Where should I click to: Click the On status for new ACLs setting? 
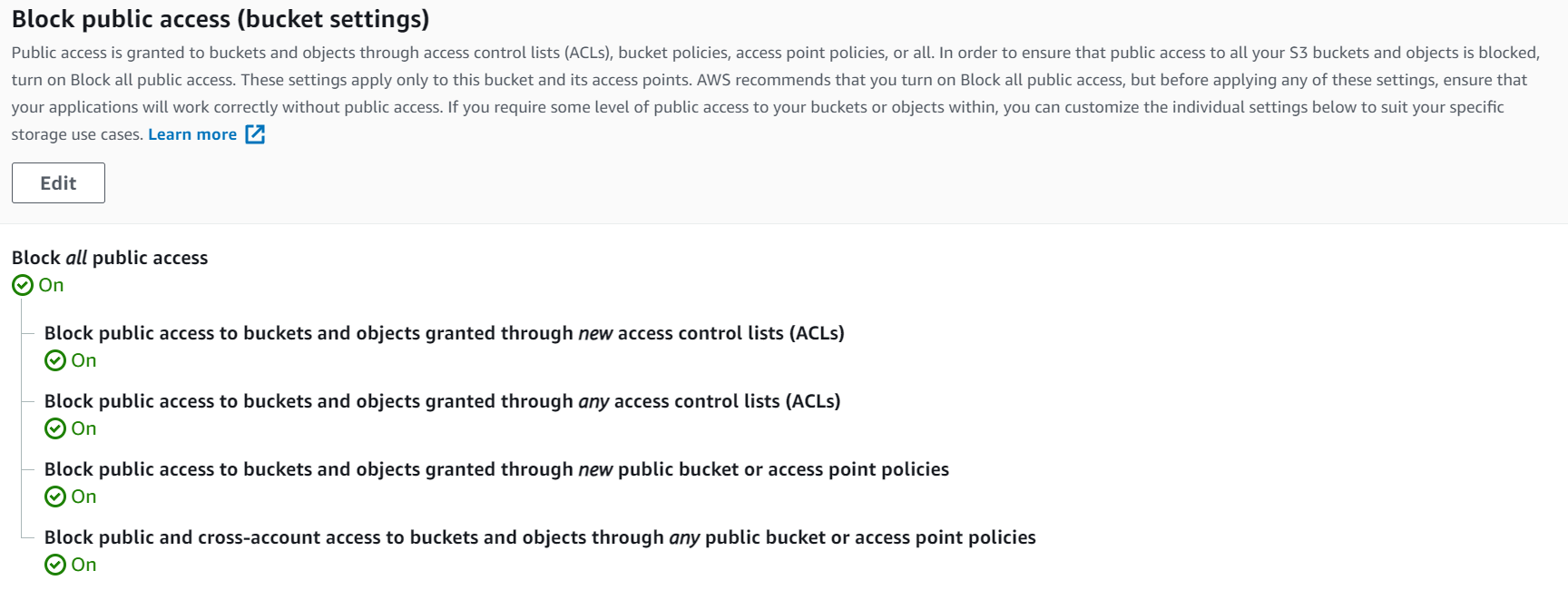(83, 360)
